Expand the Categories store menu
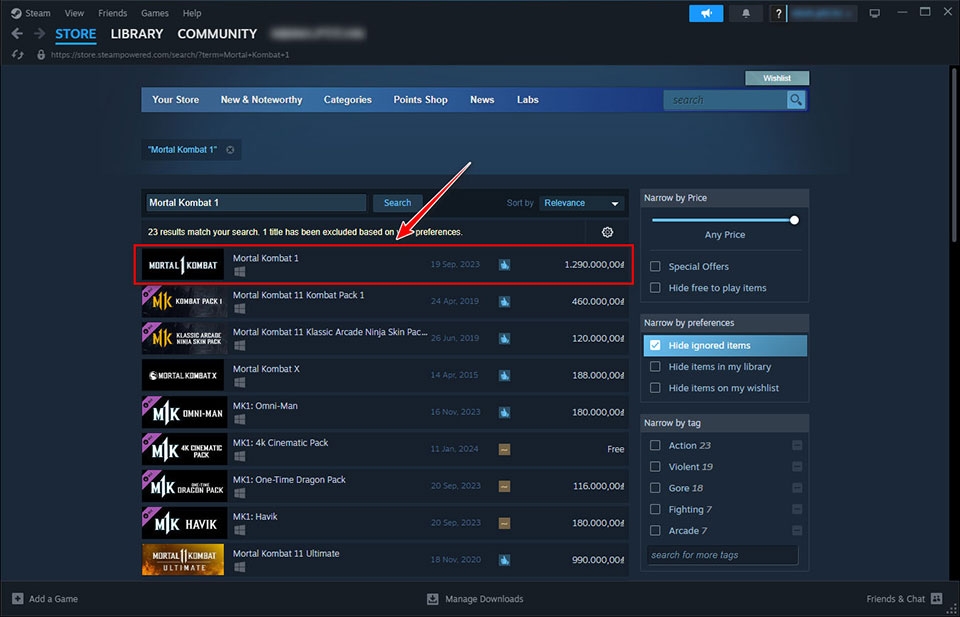Screen dimensions: 960x617 [347, 100]
